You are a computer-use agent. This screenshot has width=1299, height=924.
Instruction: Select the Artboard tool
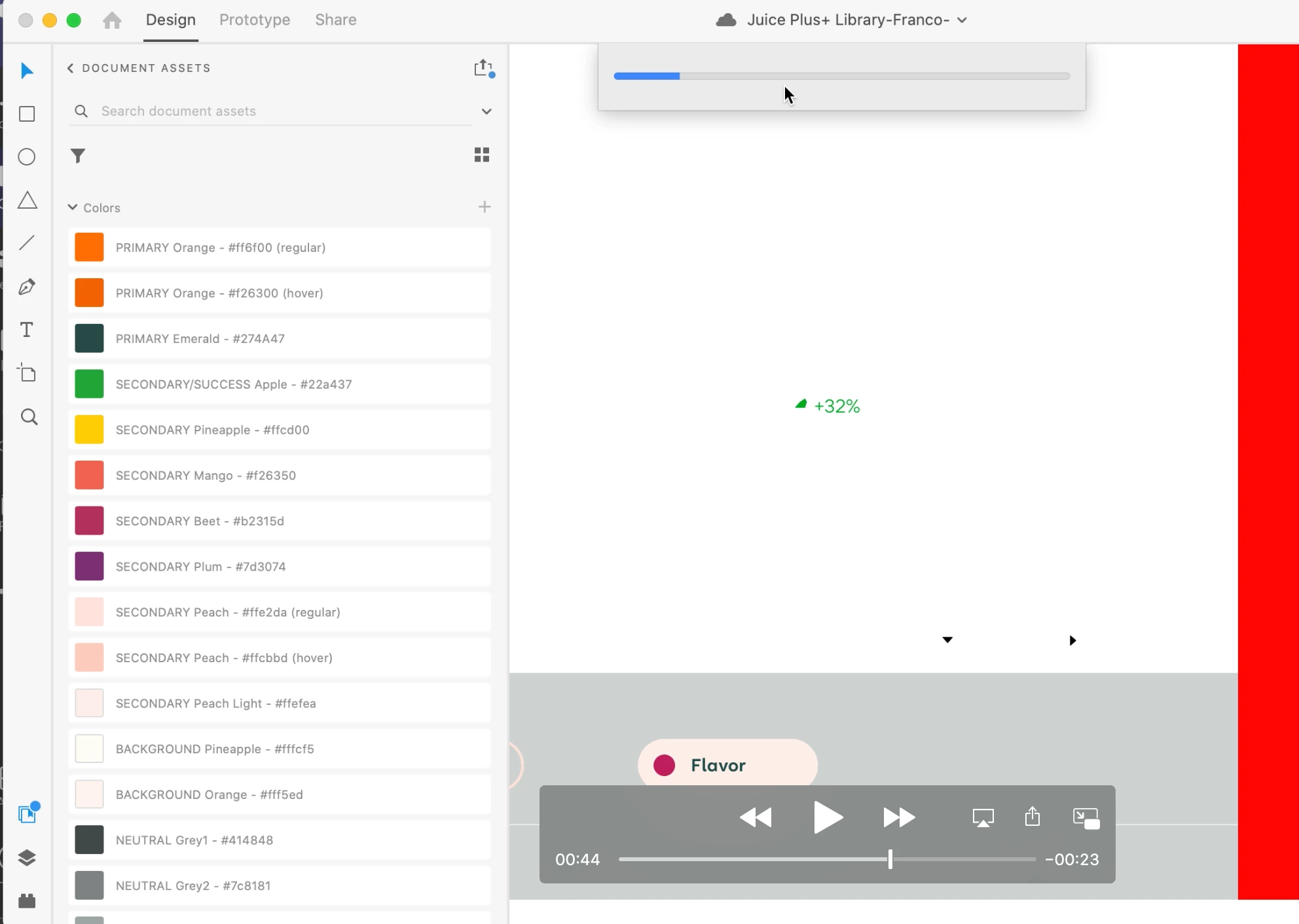(27, 373)
